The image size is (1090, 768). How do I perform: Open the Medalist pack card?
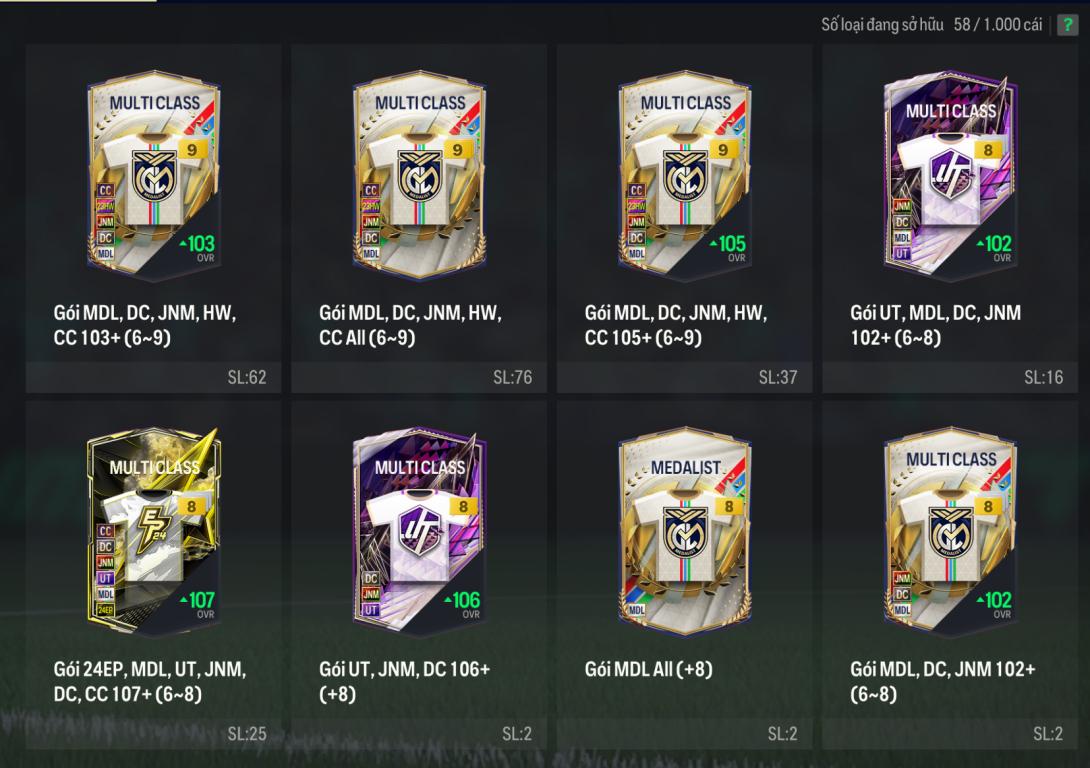pos(685,532)
